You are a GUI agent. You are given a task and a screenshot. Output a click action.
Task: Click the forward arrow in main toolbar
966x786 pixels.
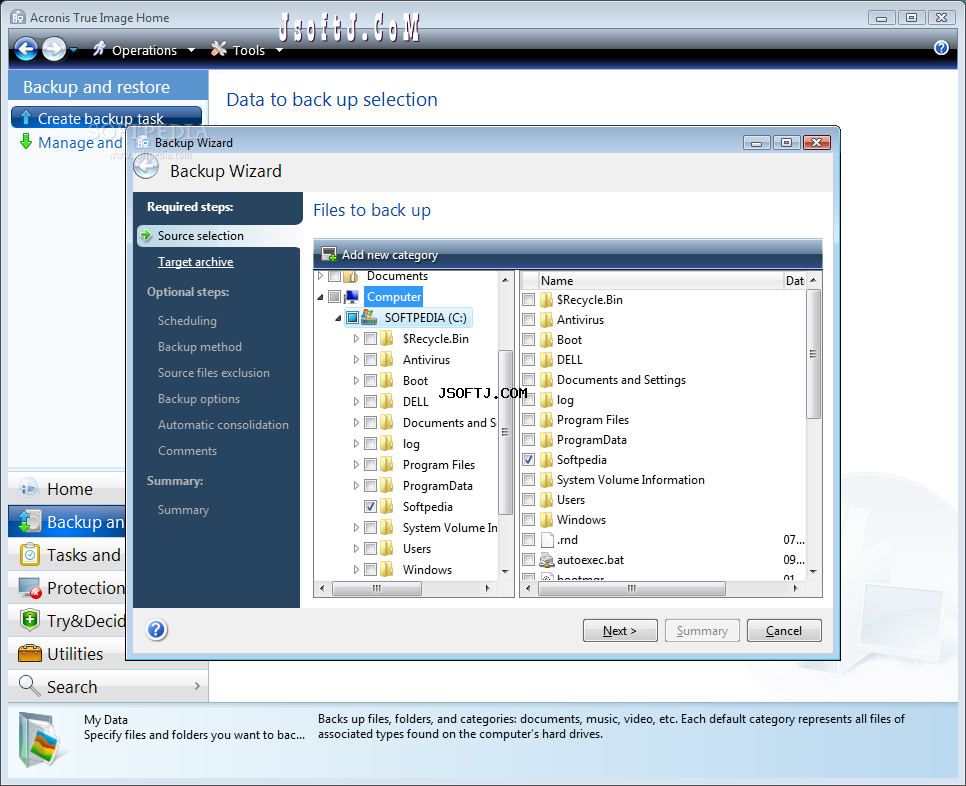point(54,49)
